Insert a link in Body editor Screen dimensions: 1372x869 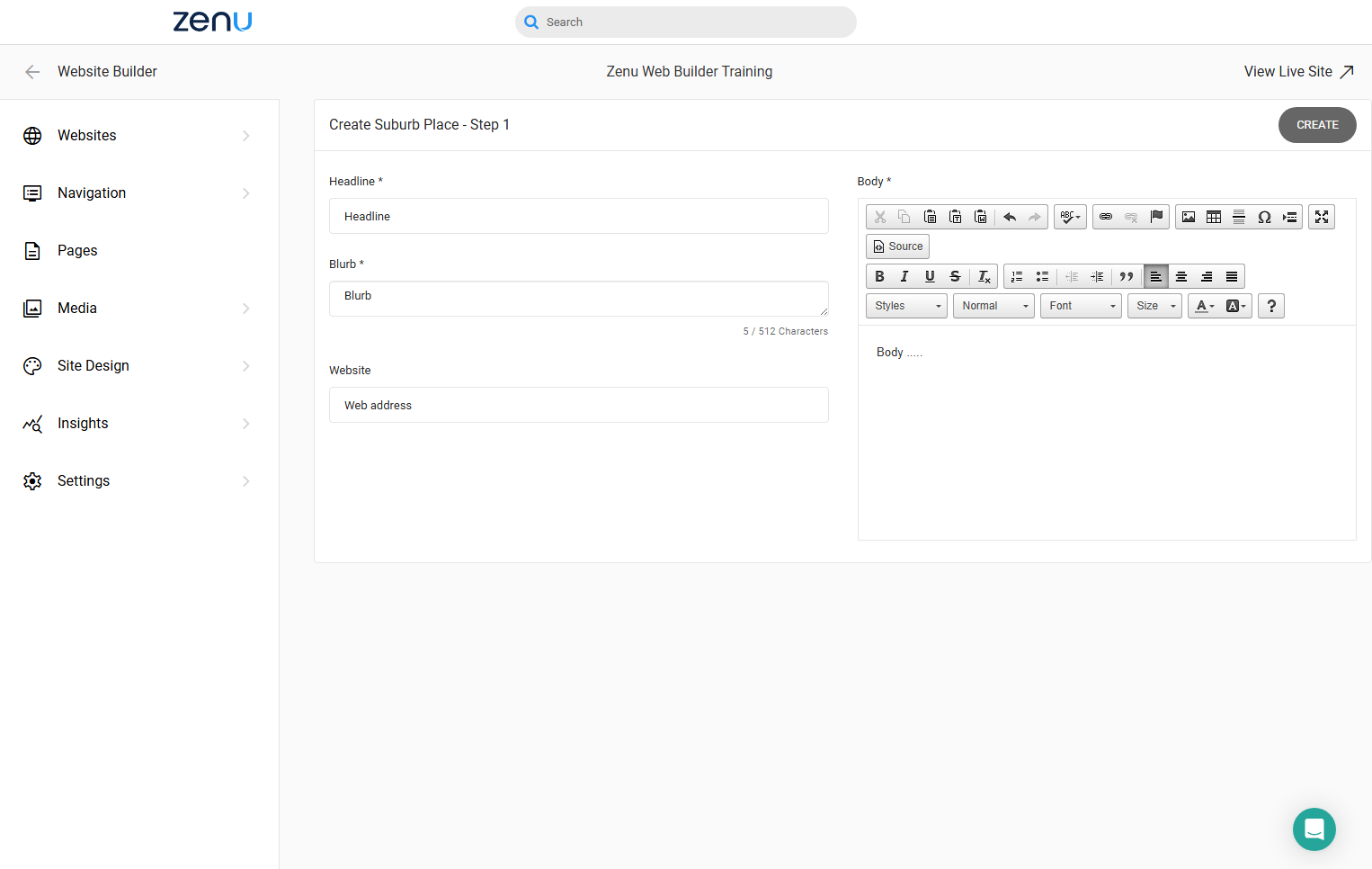click(1106, 217)
